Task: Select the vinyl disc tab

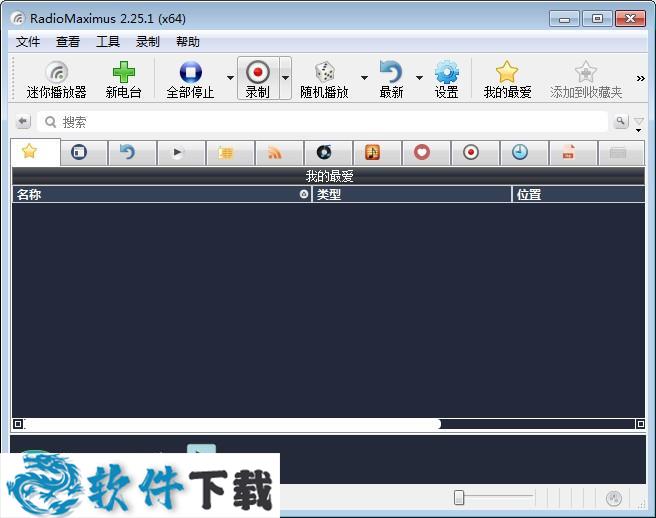Action: point(328,153)
